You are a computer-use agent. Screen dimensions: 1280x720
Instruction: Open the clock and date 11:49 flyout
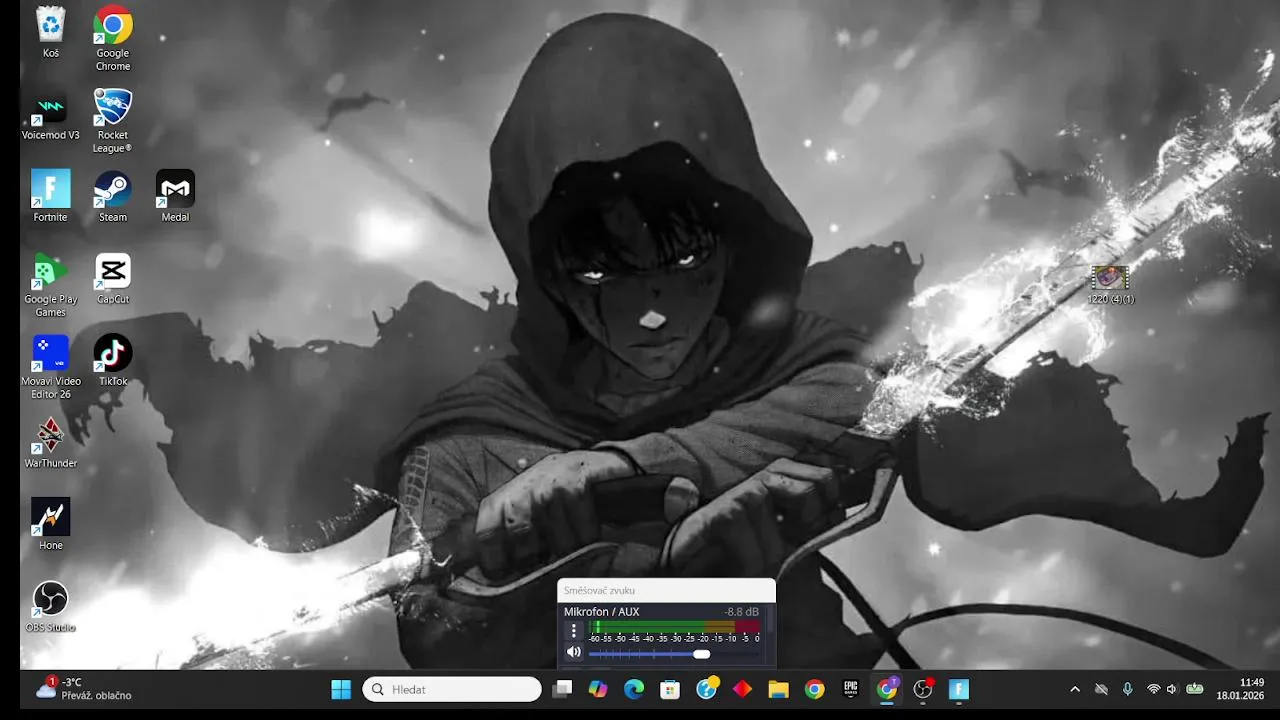(x=1240, y=689)
